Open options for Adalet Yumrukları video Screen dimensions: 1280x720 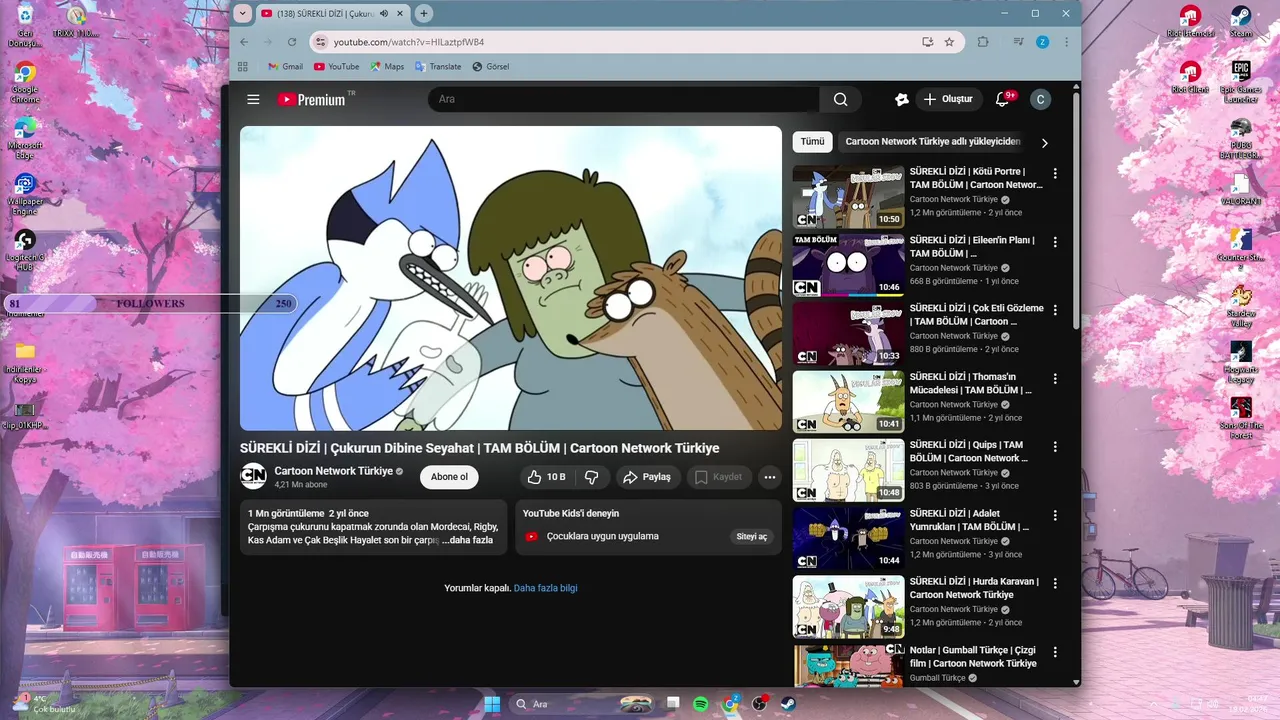[1054, 515]
